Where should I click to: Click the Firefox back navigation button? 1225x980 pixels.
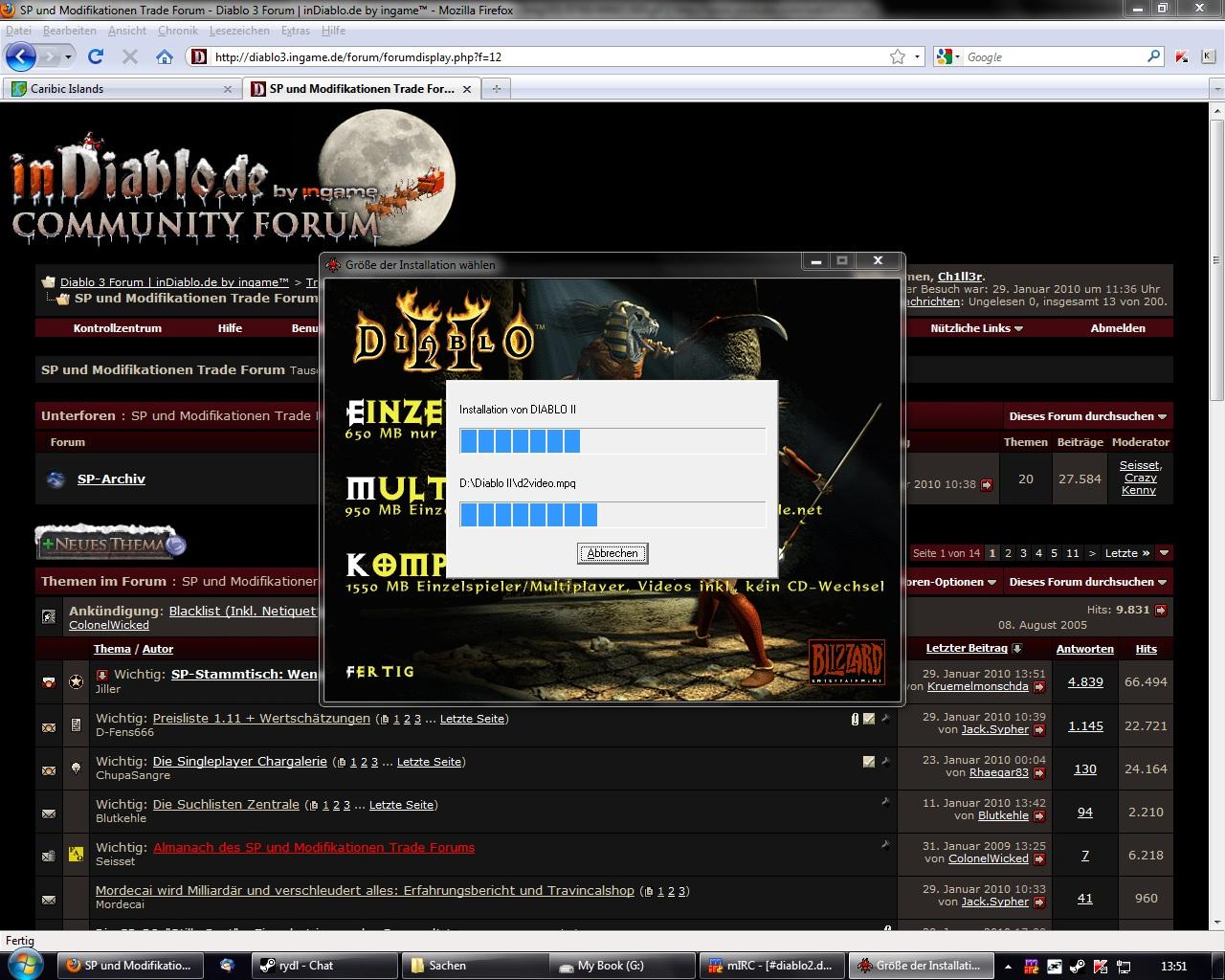tap(20, 56)
